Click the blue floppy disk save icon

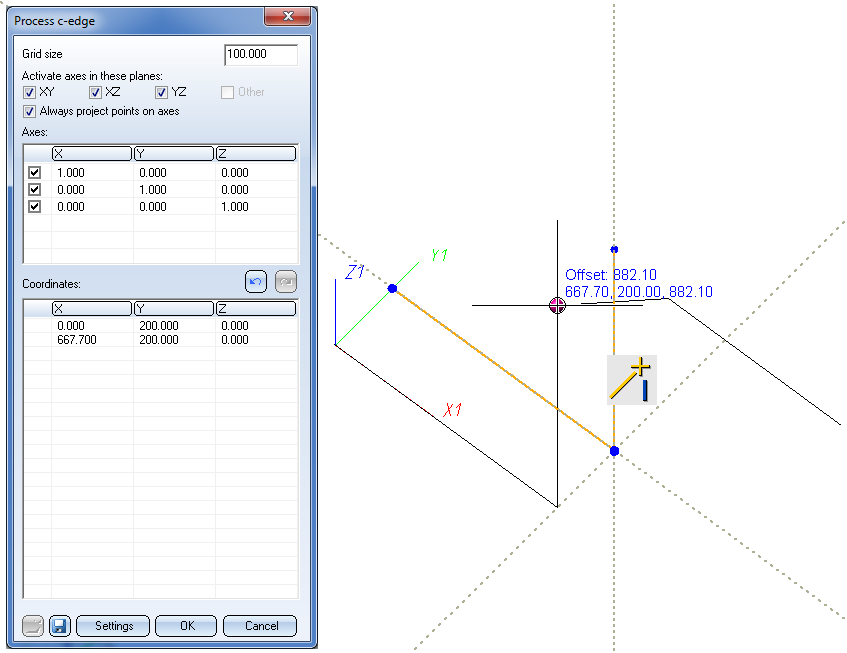coord(59,626)
